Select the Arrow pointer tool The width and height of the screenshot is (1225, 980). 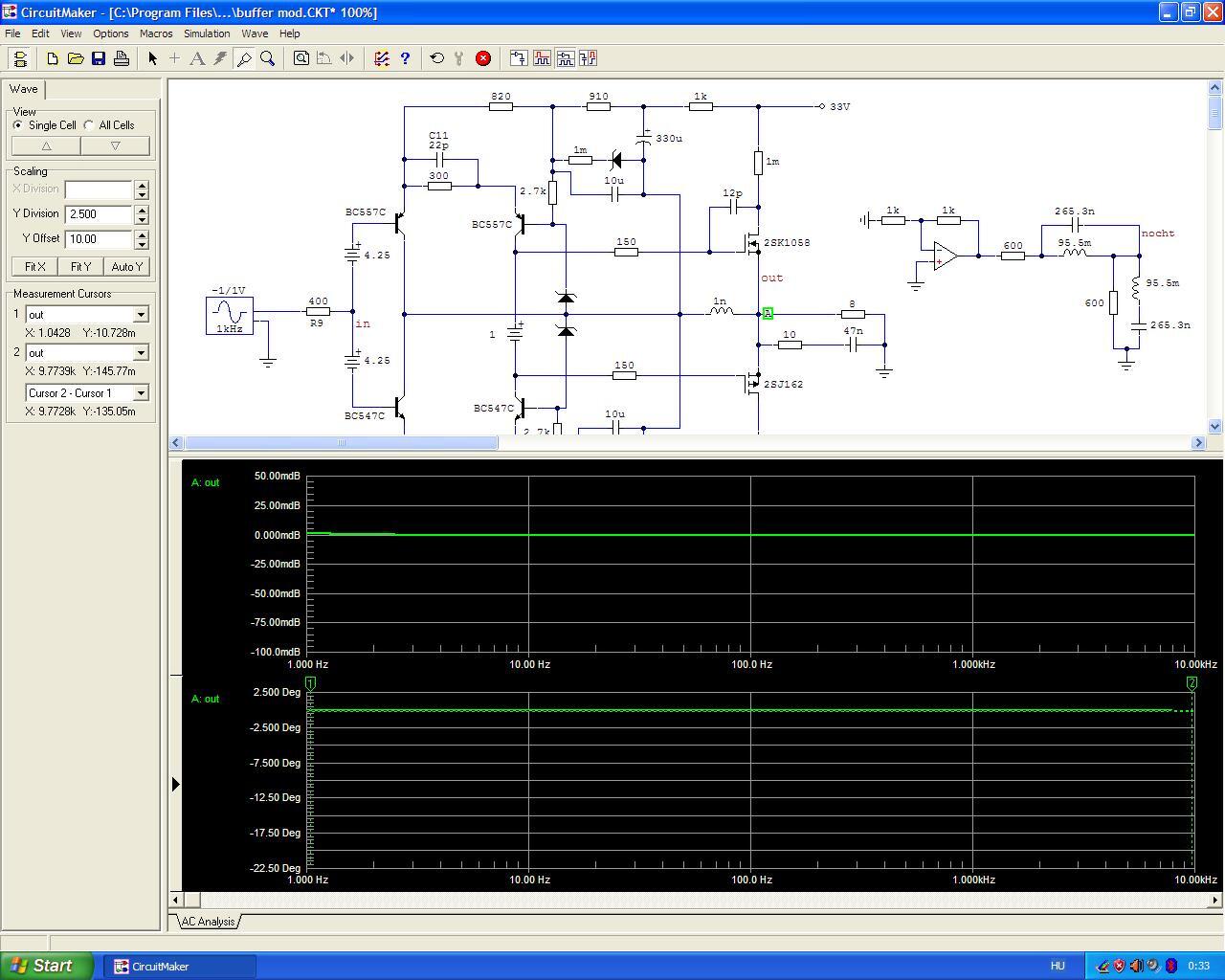click(152, 58)
